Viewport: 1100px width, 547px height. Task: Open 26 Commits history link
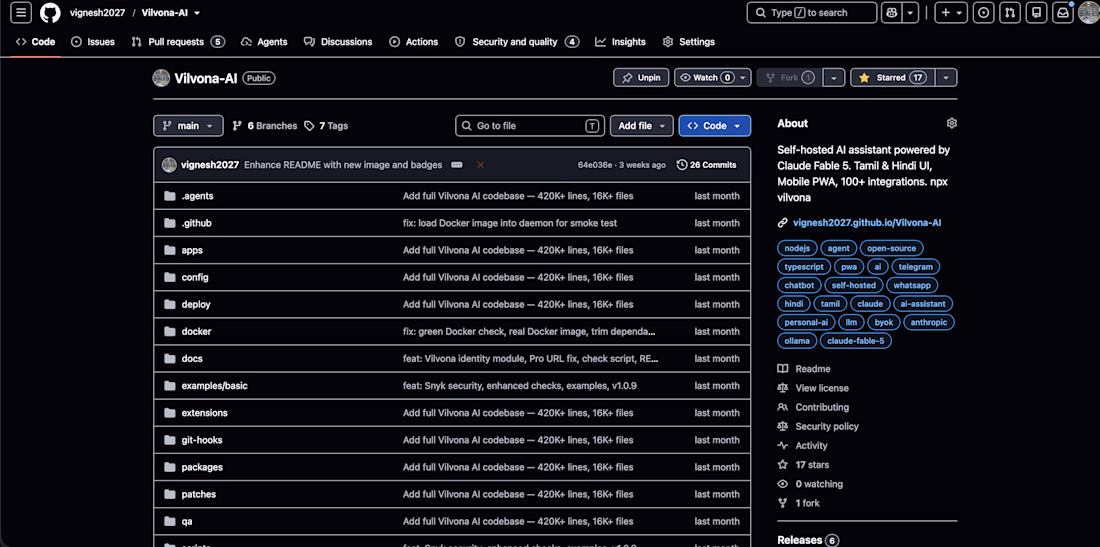706,165
